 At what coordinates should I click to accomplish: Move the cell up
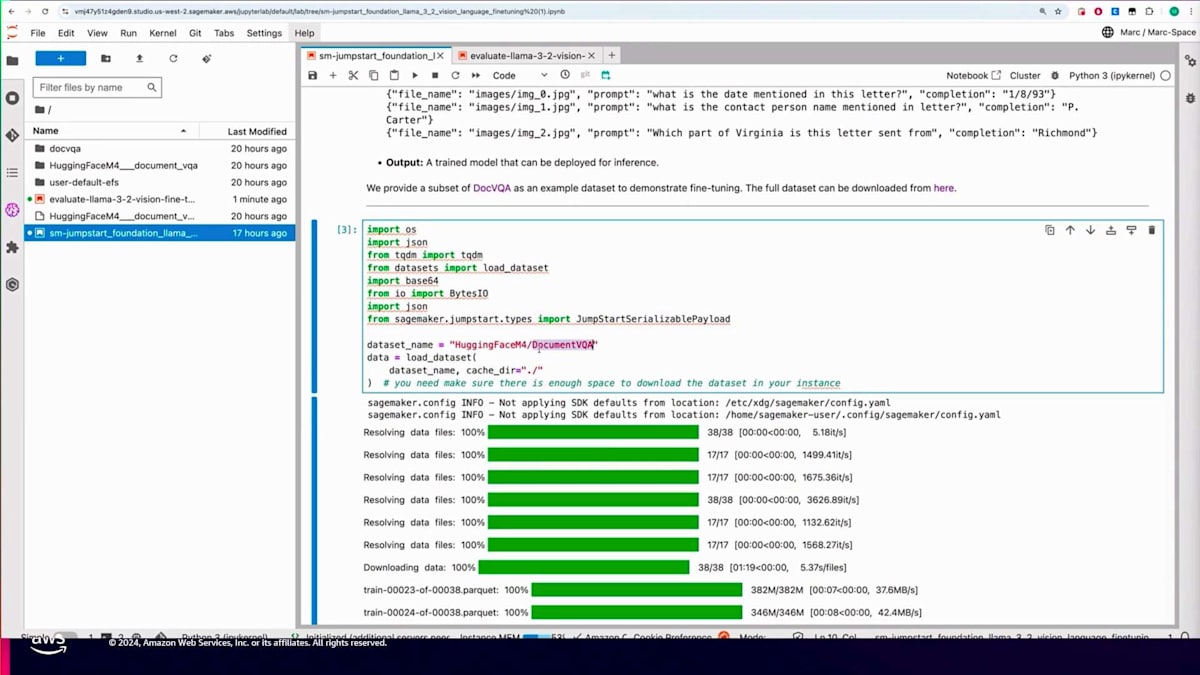(1070, 230)
